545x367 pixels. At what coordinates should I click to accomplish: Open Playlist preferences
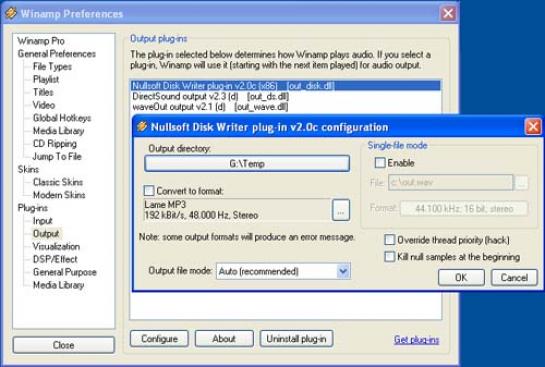(46, 79)
